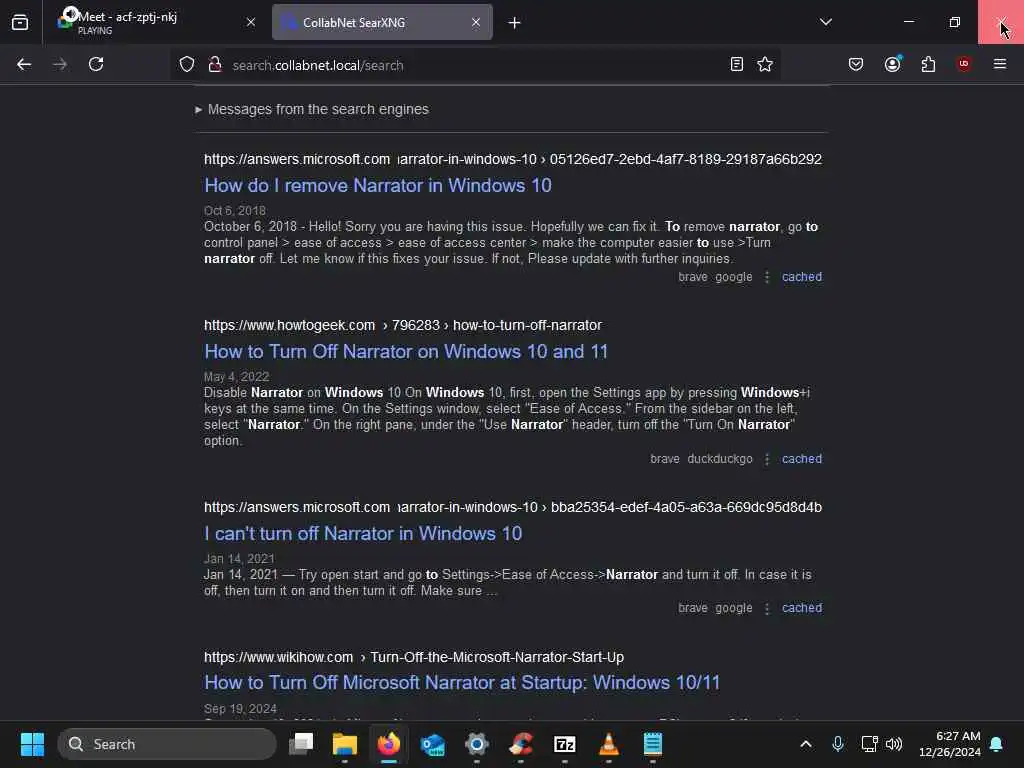Open cached link for can't turn off Narrator result
Viewport: 1024px width, 768px height.
click(802, 608)
